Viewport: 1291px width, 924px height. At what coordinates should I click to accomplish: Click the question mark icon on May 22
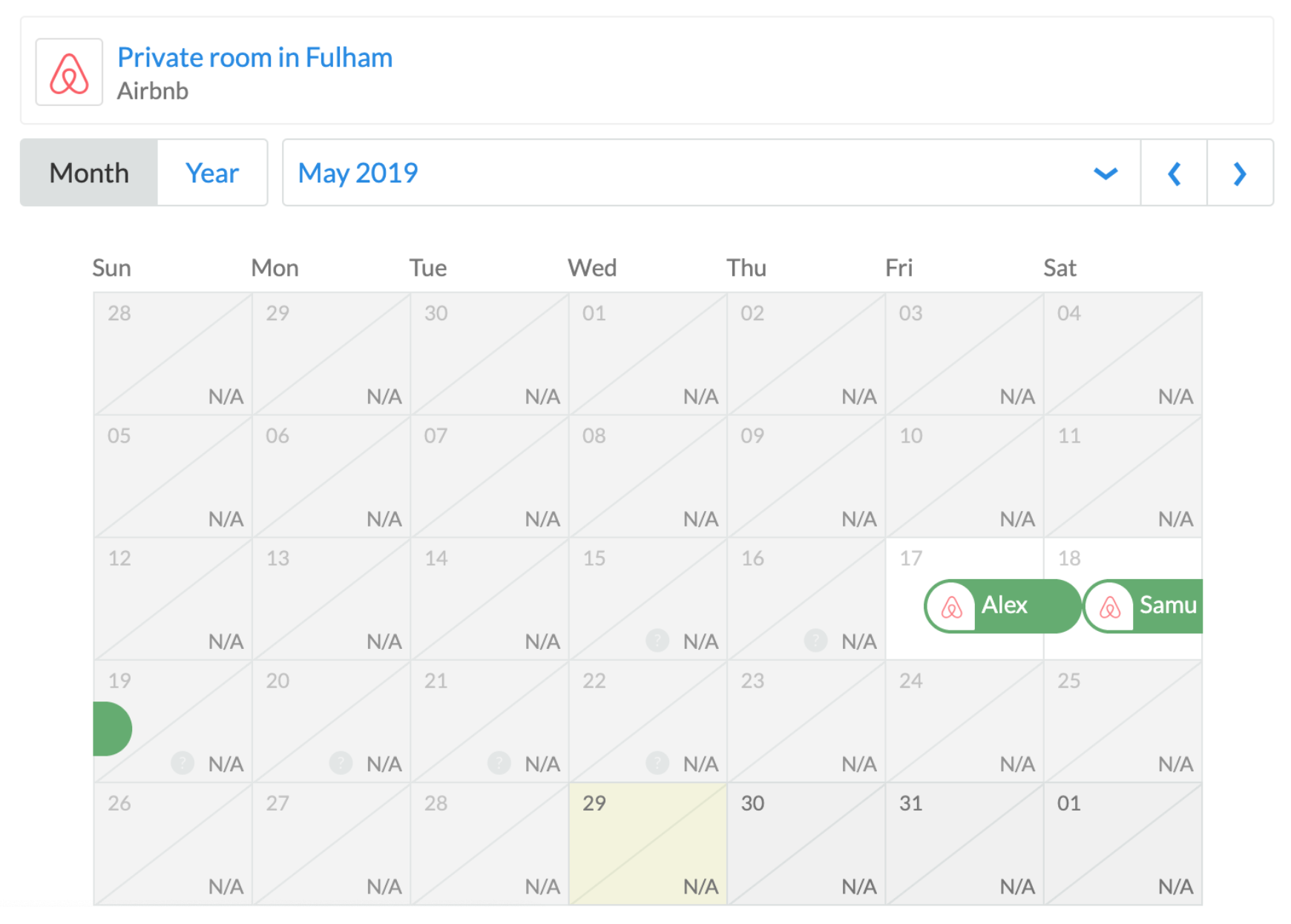click(x=657, y=762)
